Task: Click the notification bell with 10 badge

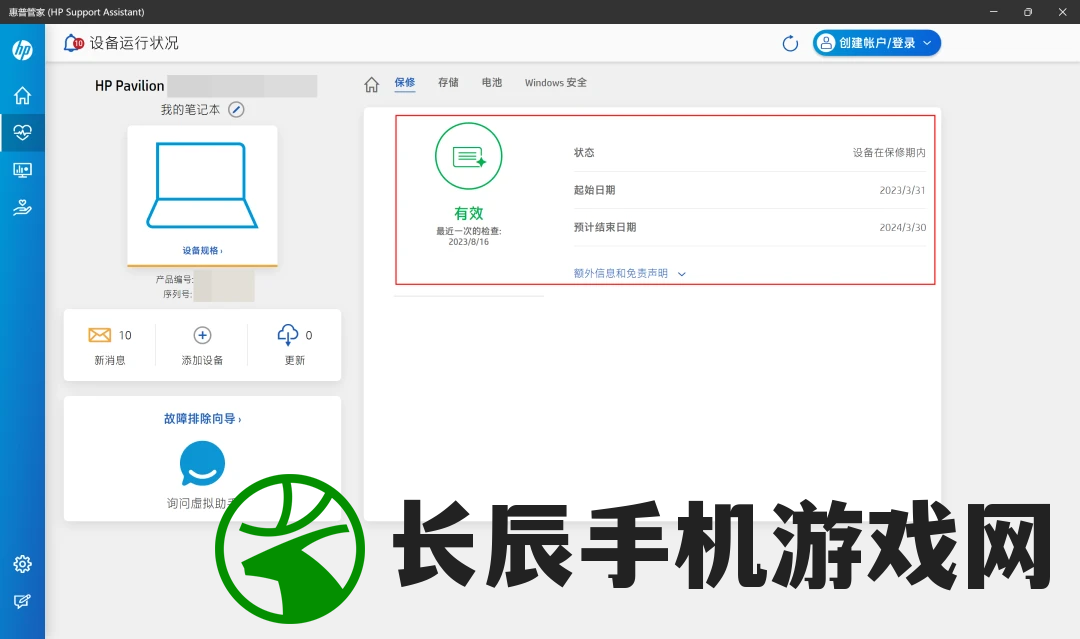Action: coord(73,43)
